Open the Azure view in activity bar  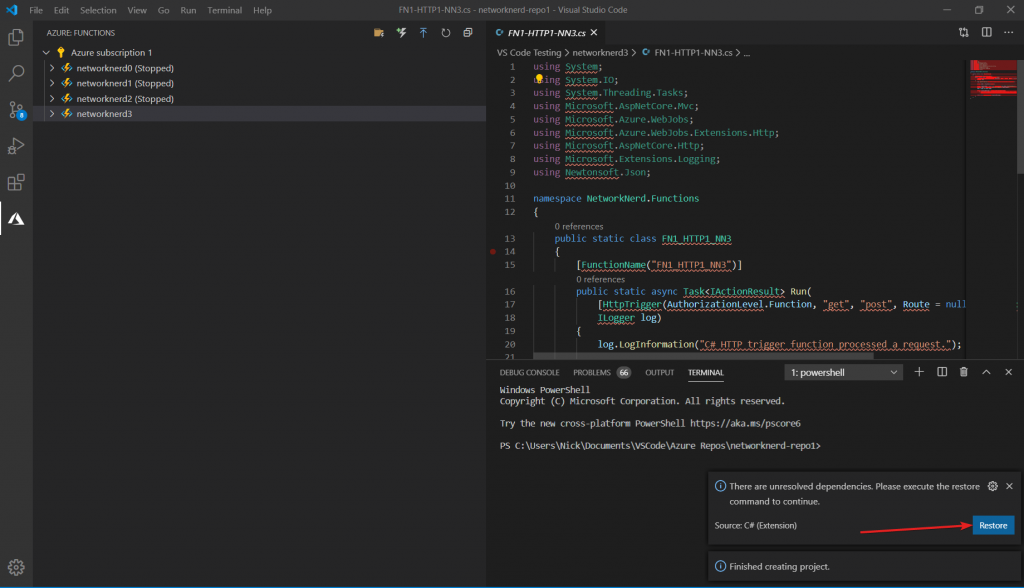point(16,219)
